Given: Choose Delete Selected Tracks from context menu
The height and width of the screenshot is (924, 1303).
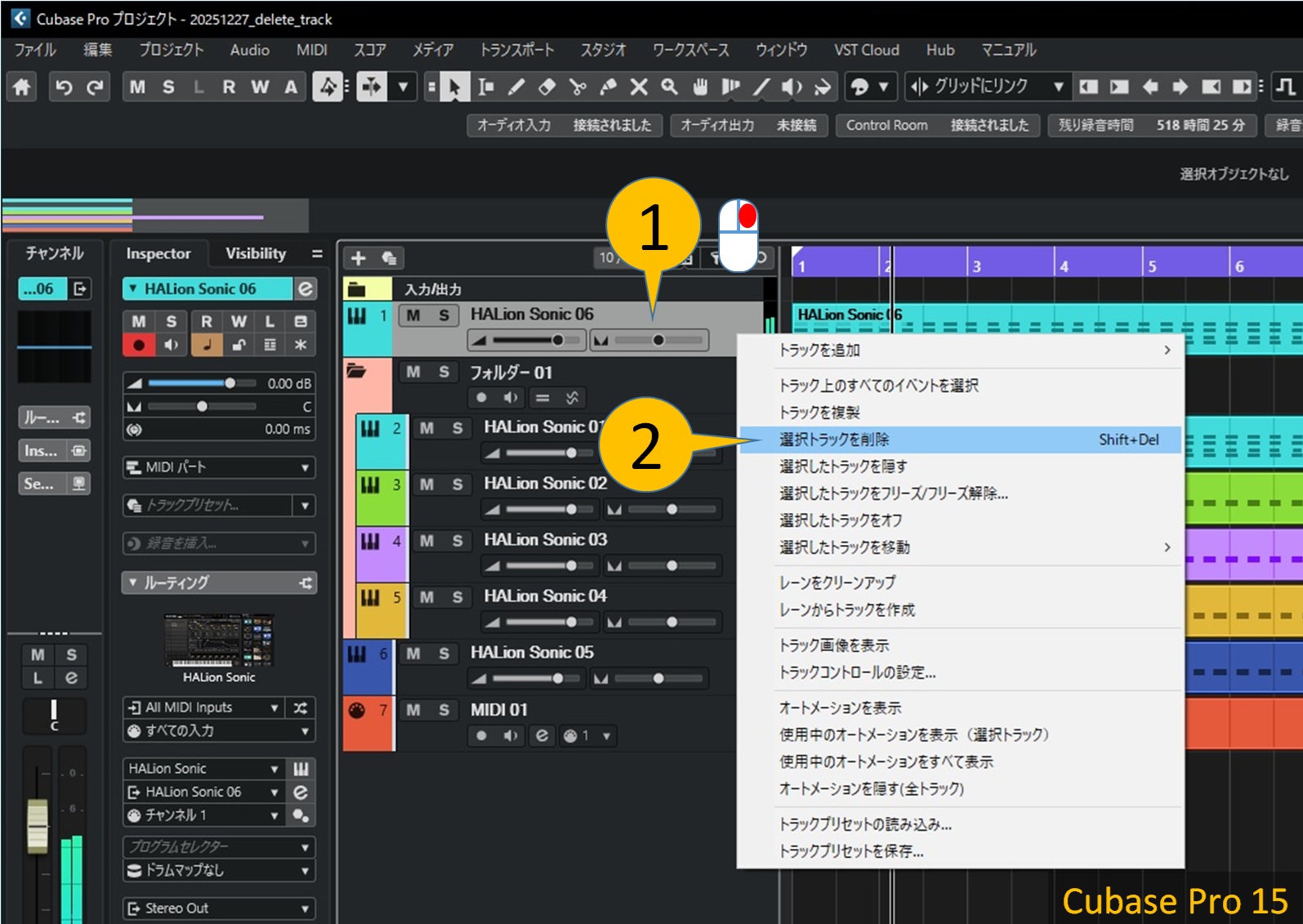Looking at the screenshot, I should [x=833, y=440].
